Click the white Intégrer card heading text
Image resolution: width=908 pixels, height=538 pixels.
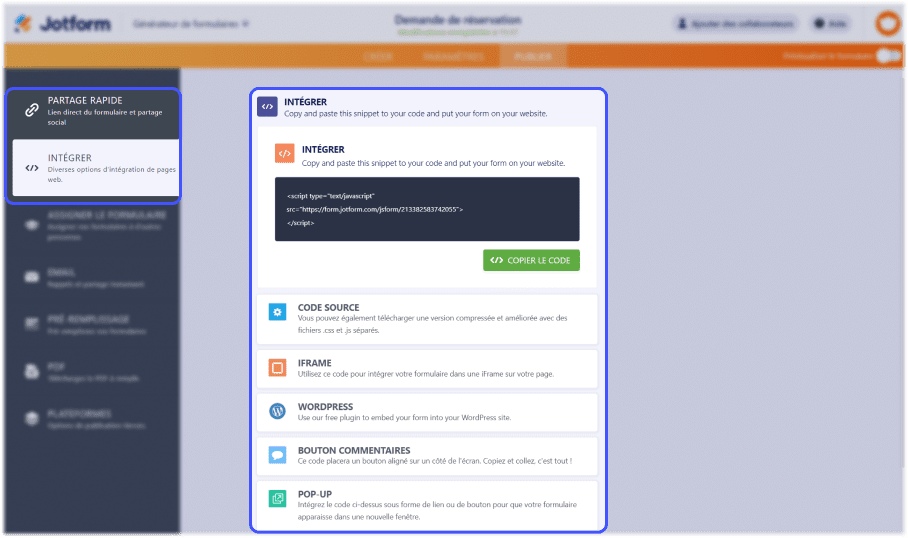323,149
